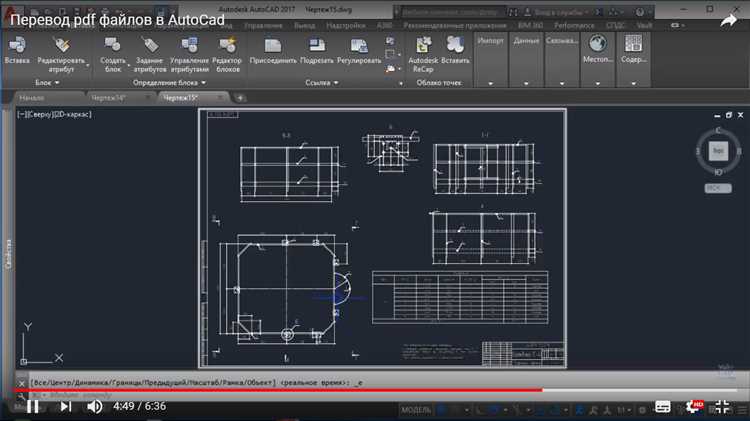The image size is (750, 421).
Task: Open Задание атрибутов tool
Action: [150, 55]
